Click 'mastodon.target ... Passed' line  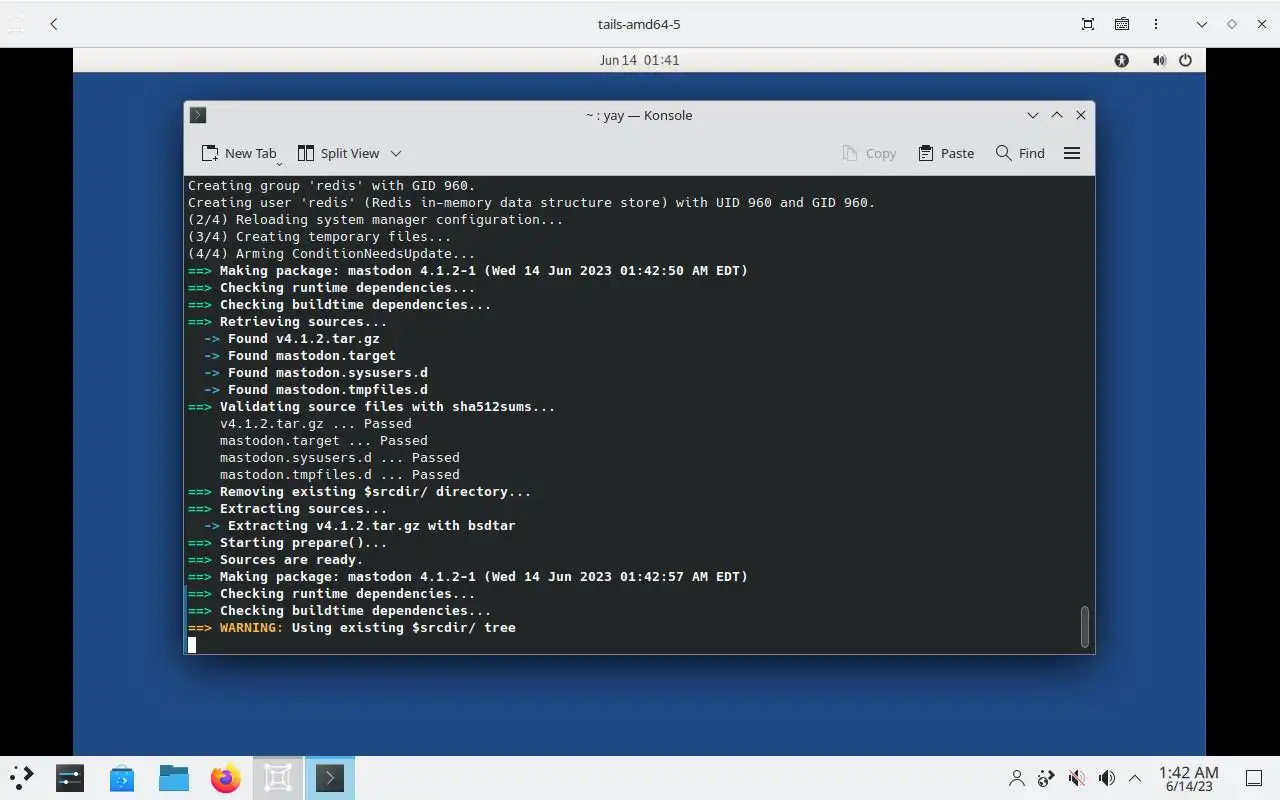coord(324,441)
